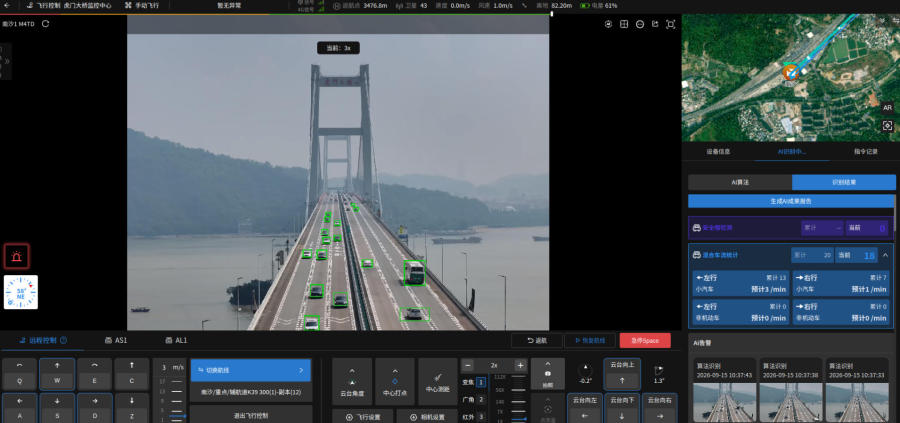Click the D move-right key
Viewport: 900px width, 423px height.
click(95, 408)
